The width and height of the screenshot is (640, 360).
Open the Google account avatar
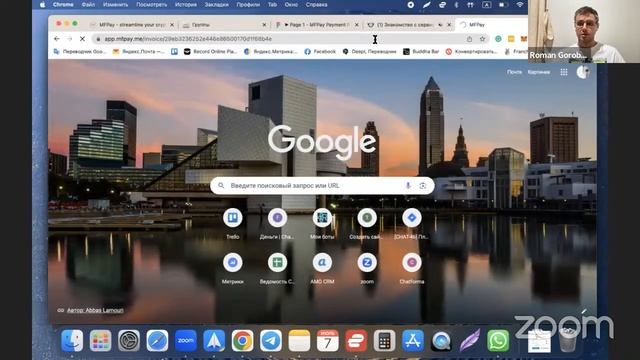(582, 72)
